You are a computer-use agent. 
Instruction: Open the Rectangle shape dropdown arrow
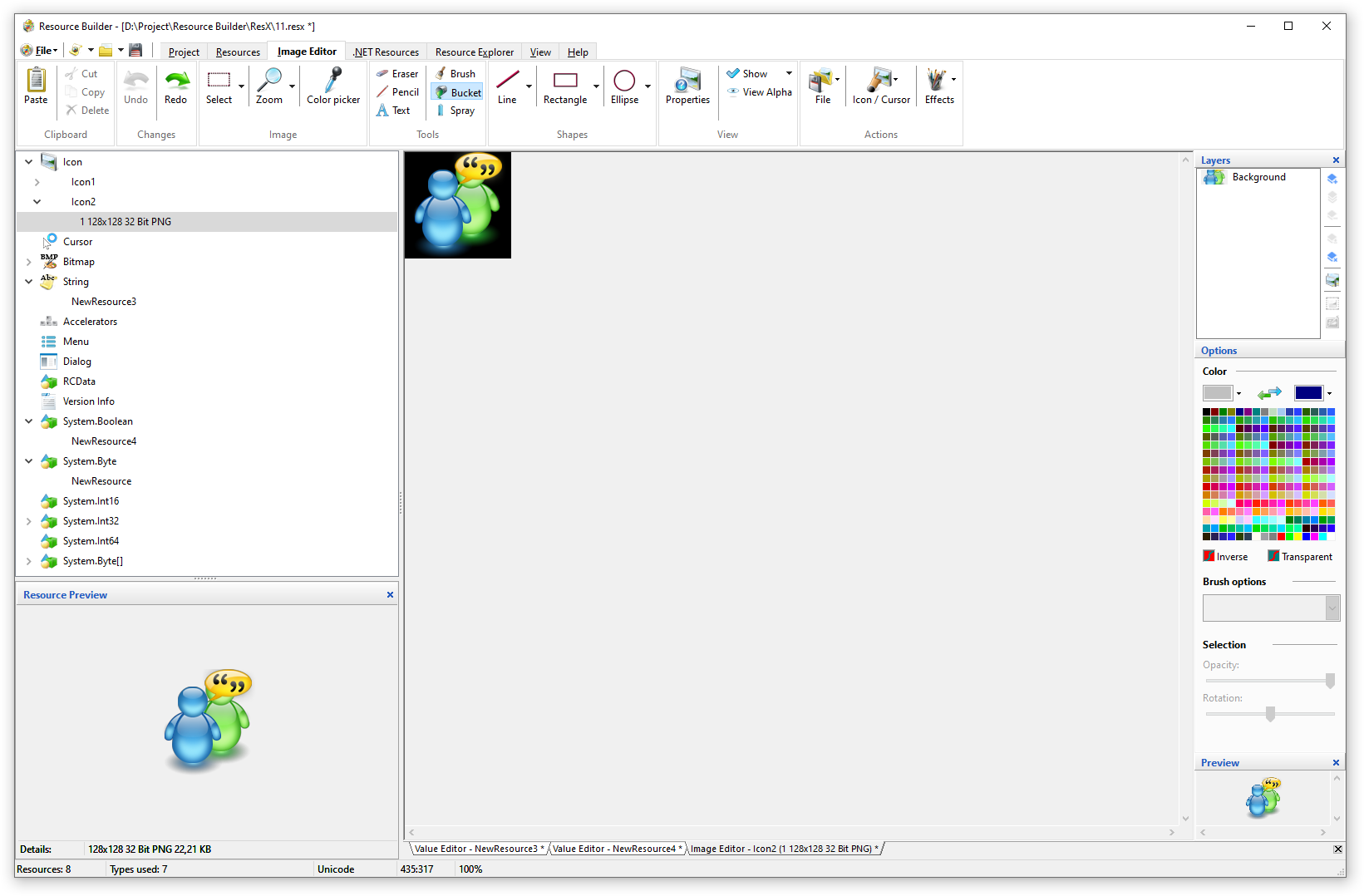(596, 86)
